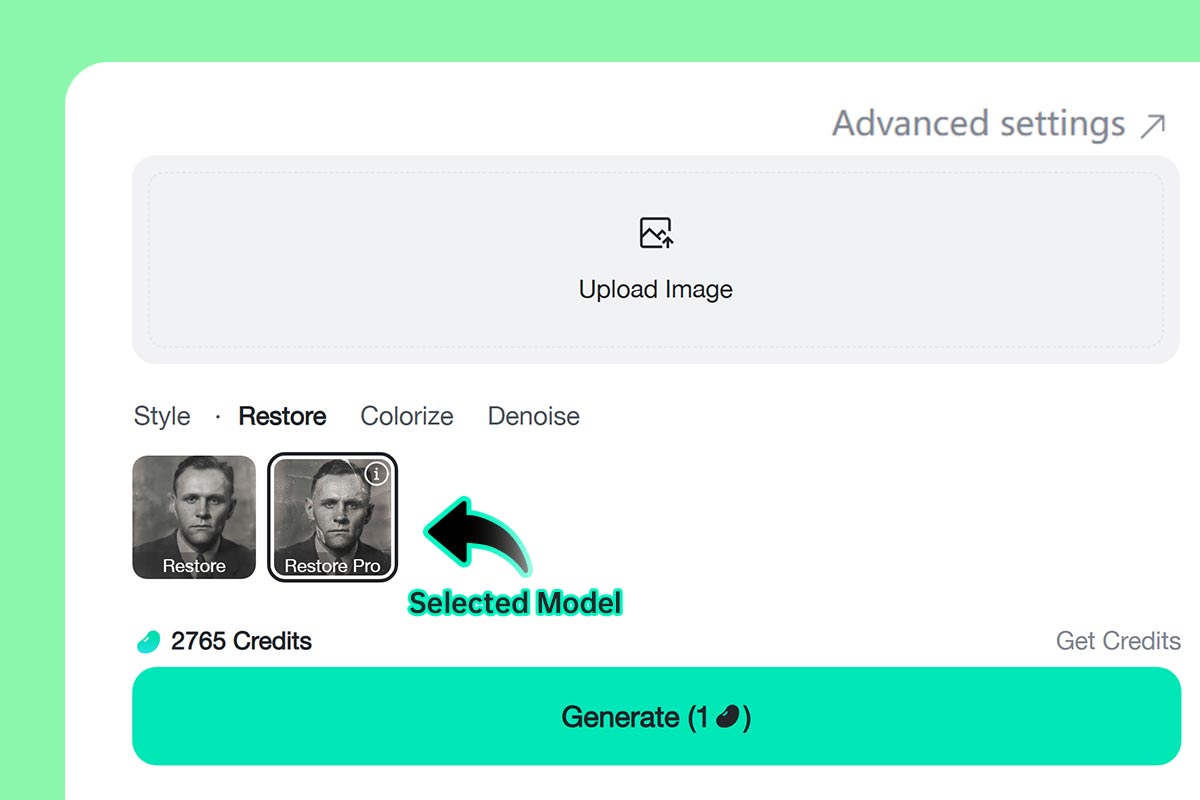
Task: Click the green bean credits icon
Action: (x=148, y=642)
